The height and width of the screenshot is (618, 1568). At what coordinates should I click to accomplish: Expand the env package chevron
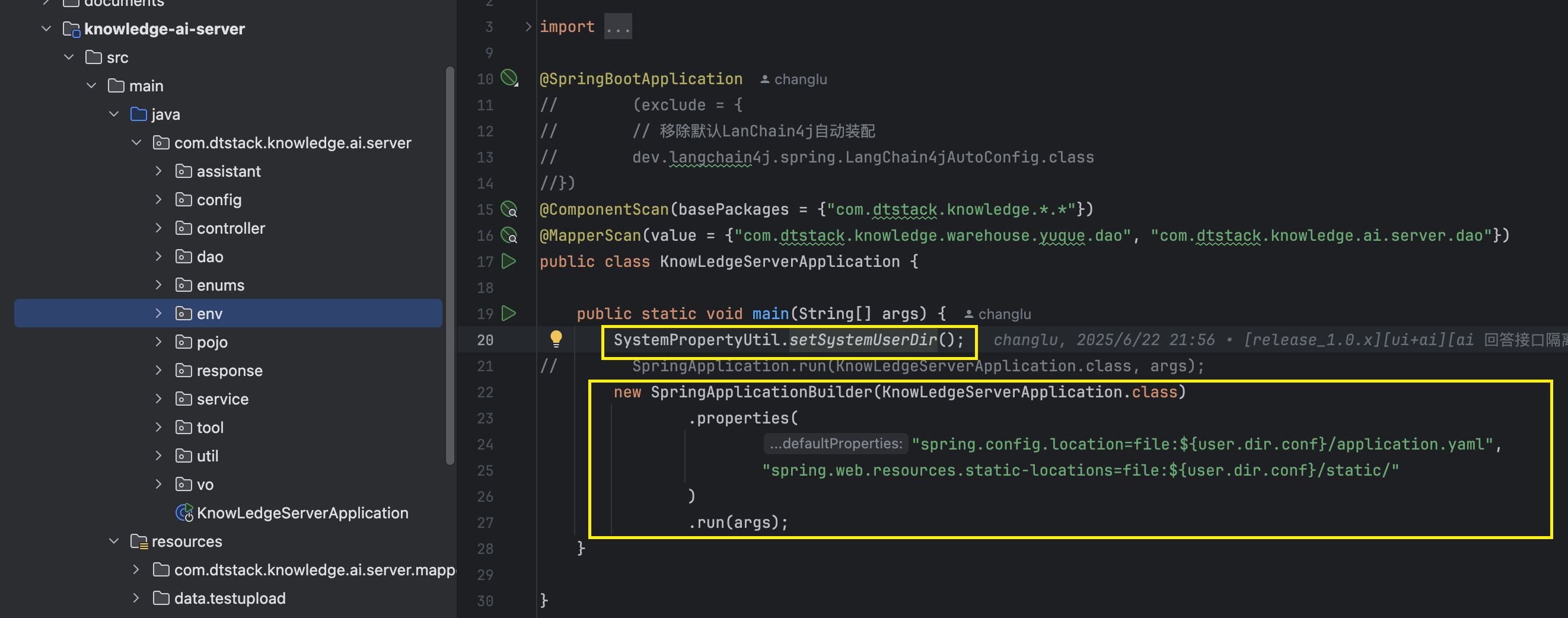click(158, 314)
